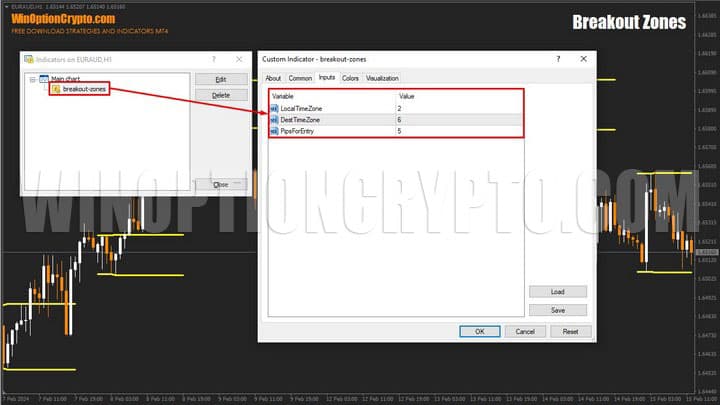720x405 pixels.
Task: Switch to the Colors tab
Action: click(350, 78)
